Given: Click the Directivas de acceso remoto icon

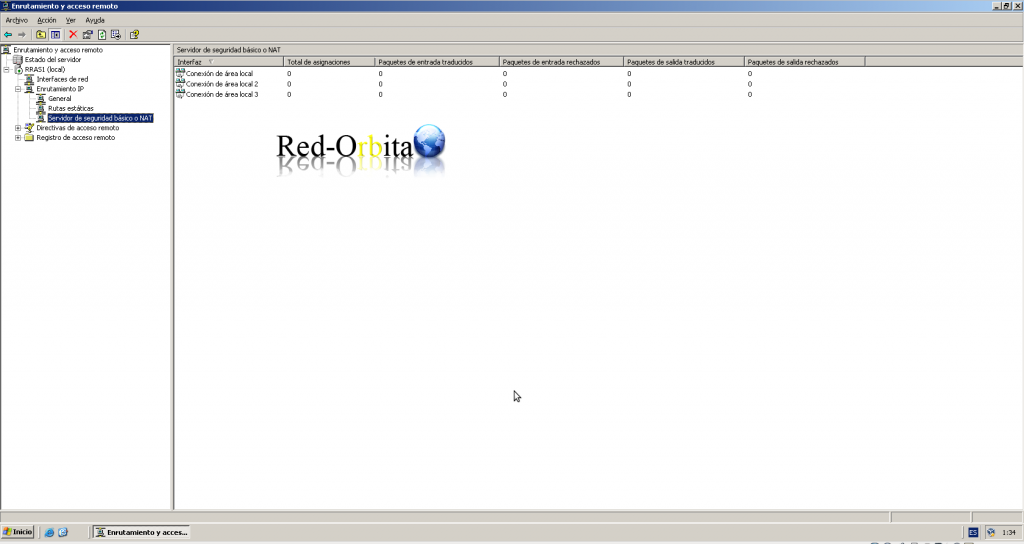Looking at the screenshot, I should 29,128.
